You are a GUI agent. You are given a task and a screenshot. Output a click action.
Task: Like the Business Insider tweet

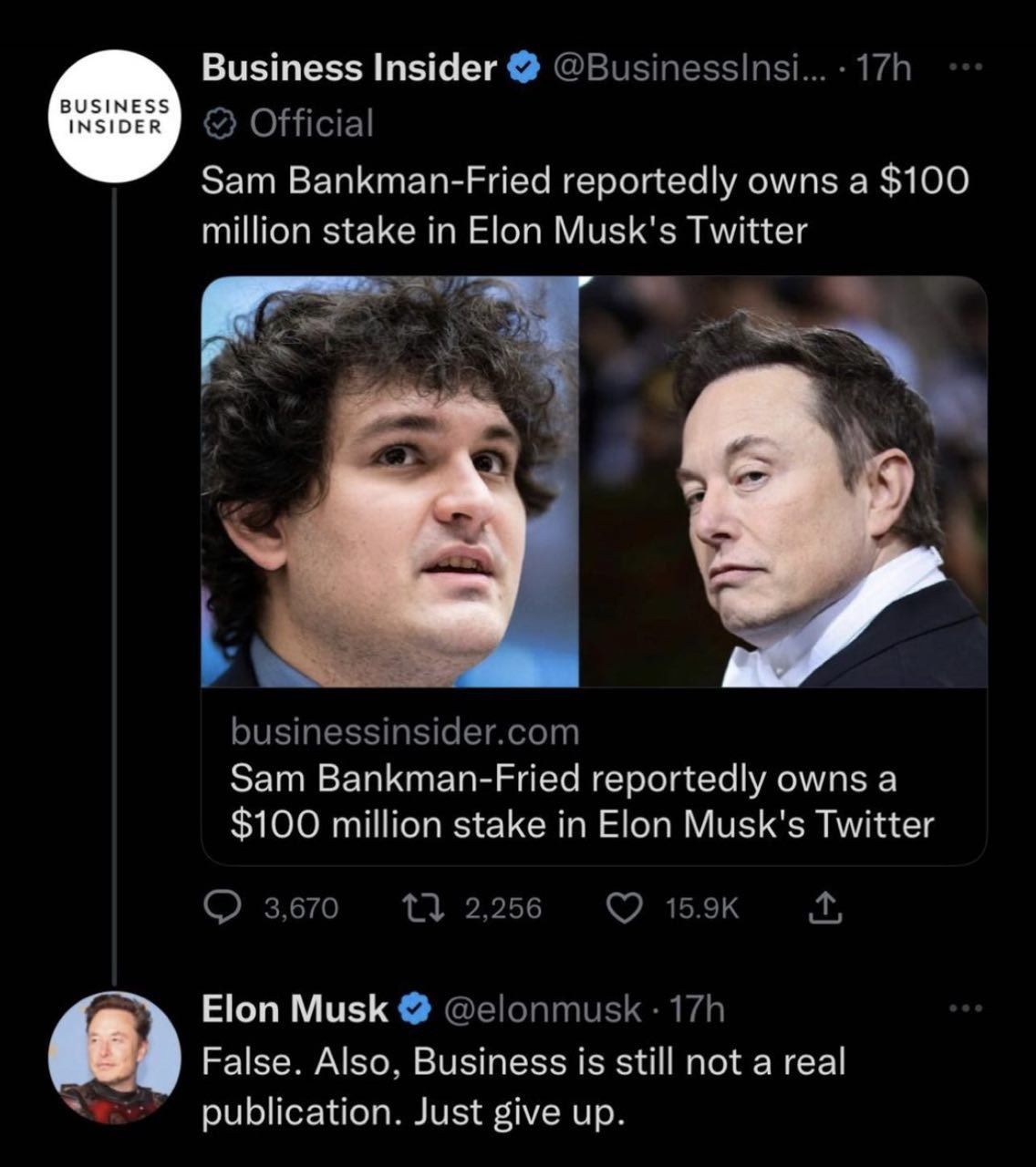point(625,907)
